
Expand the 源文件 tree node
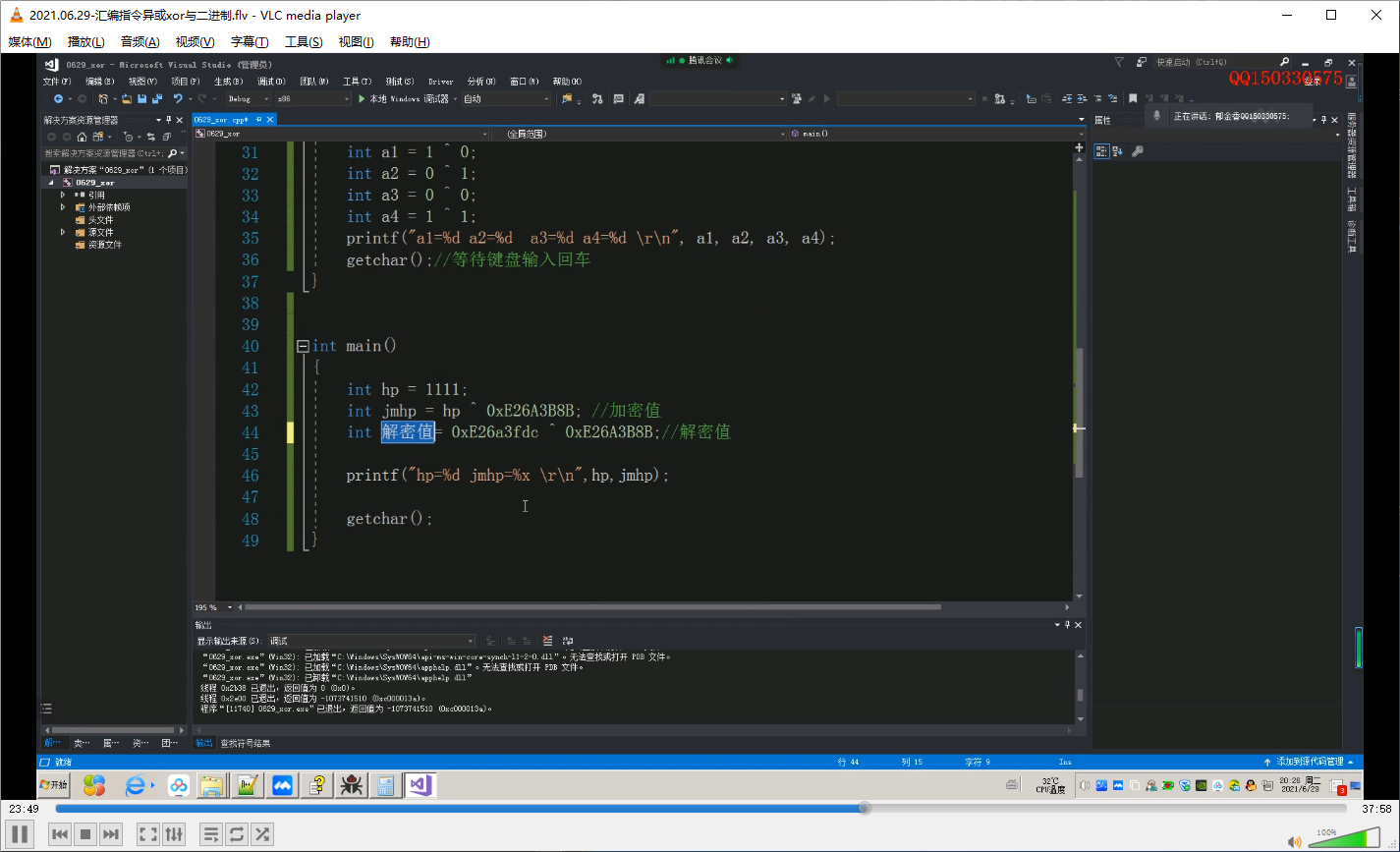(x=63, y=232)
